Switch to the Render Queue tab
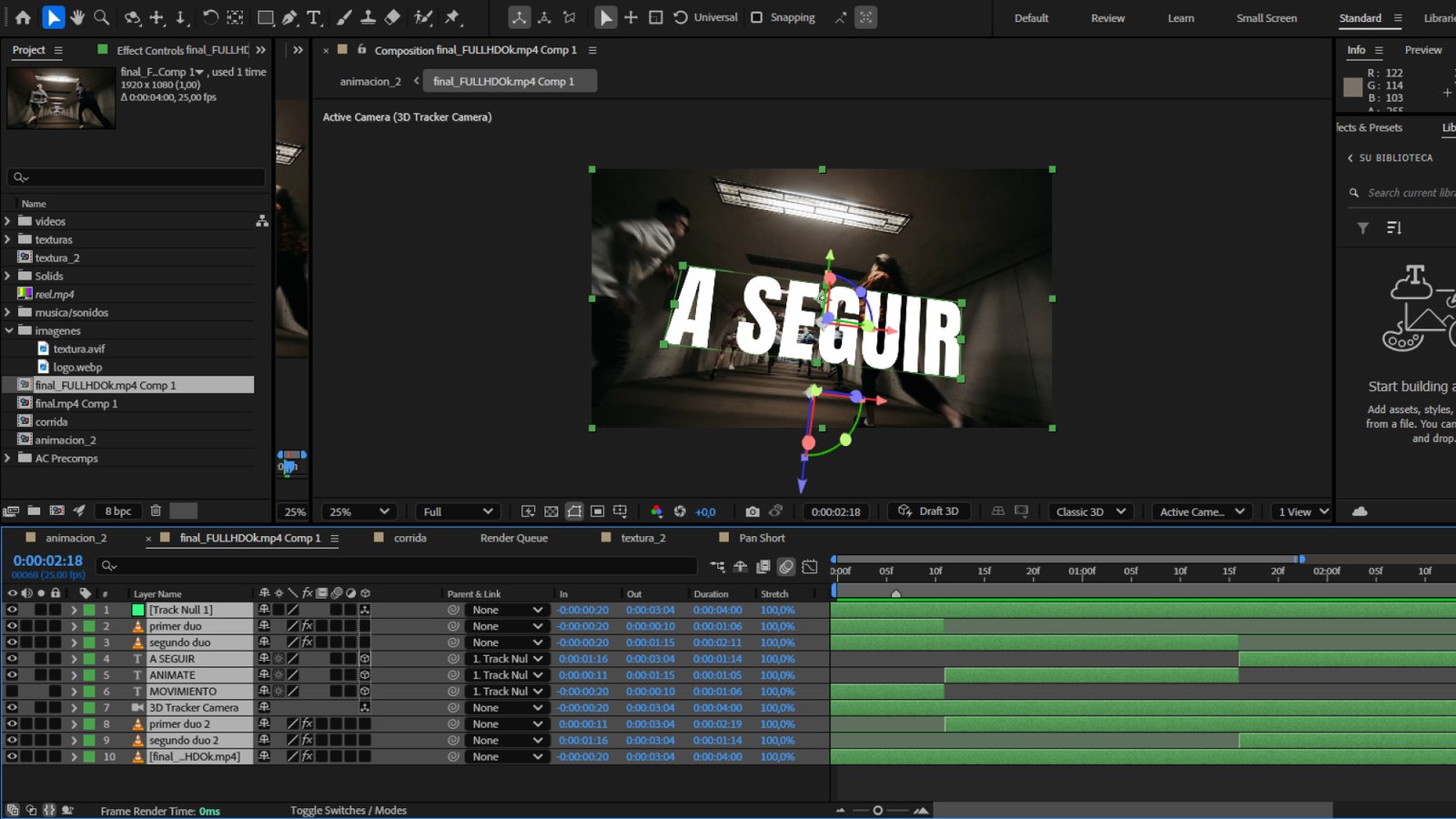 pos(514,538)
